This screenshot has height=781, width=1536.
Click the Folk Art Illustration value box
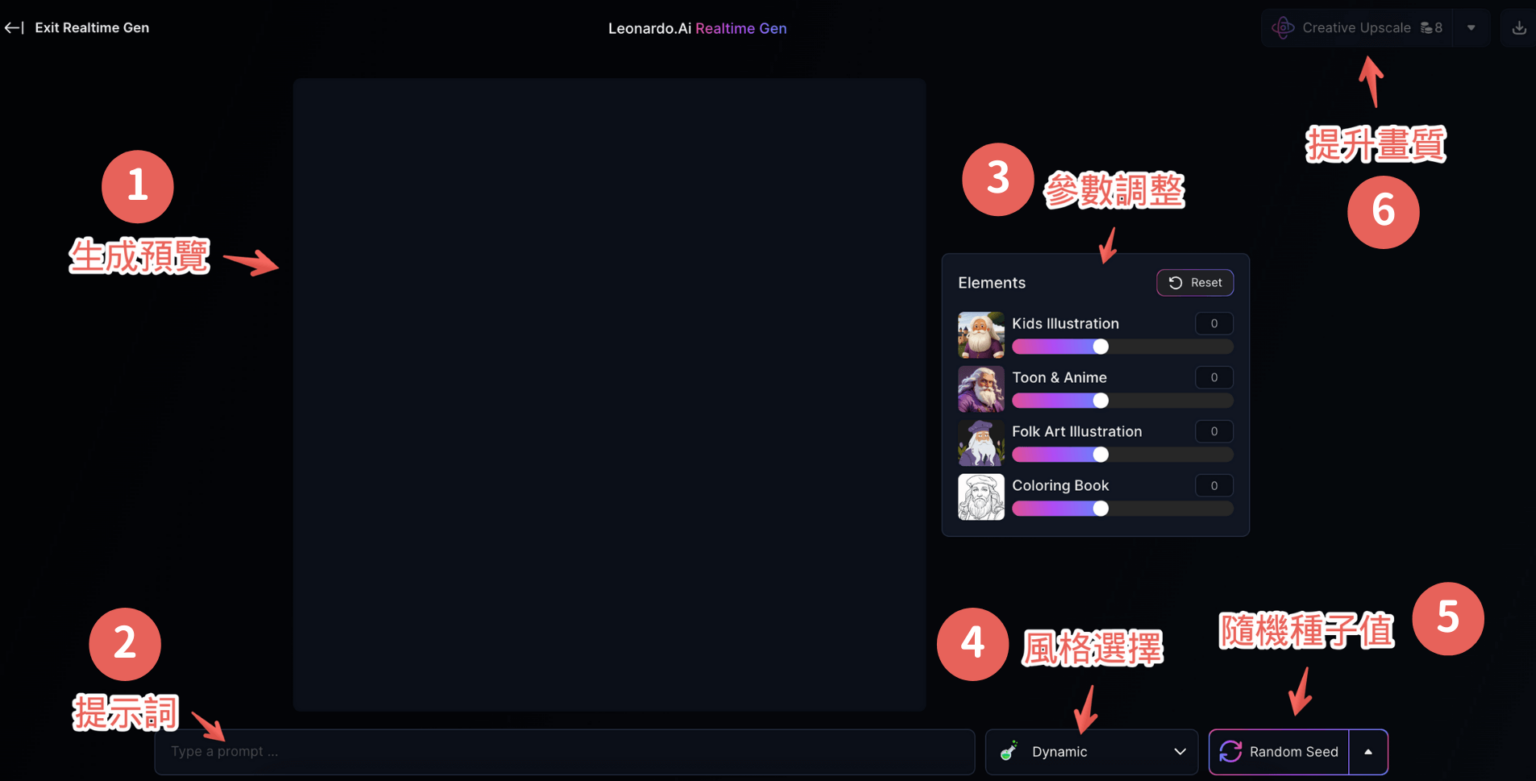click(x=1214, y=431)
